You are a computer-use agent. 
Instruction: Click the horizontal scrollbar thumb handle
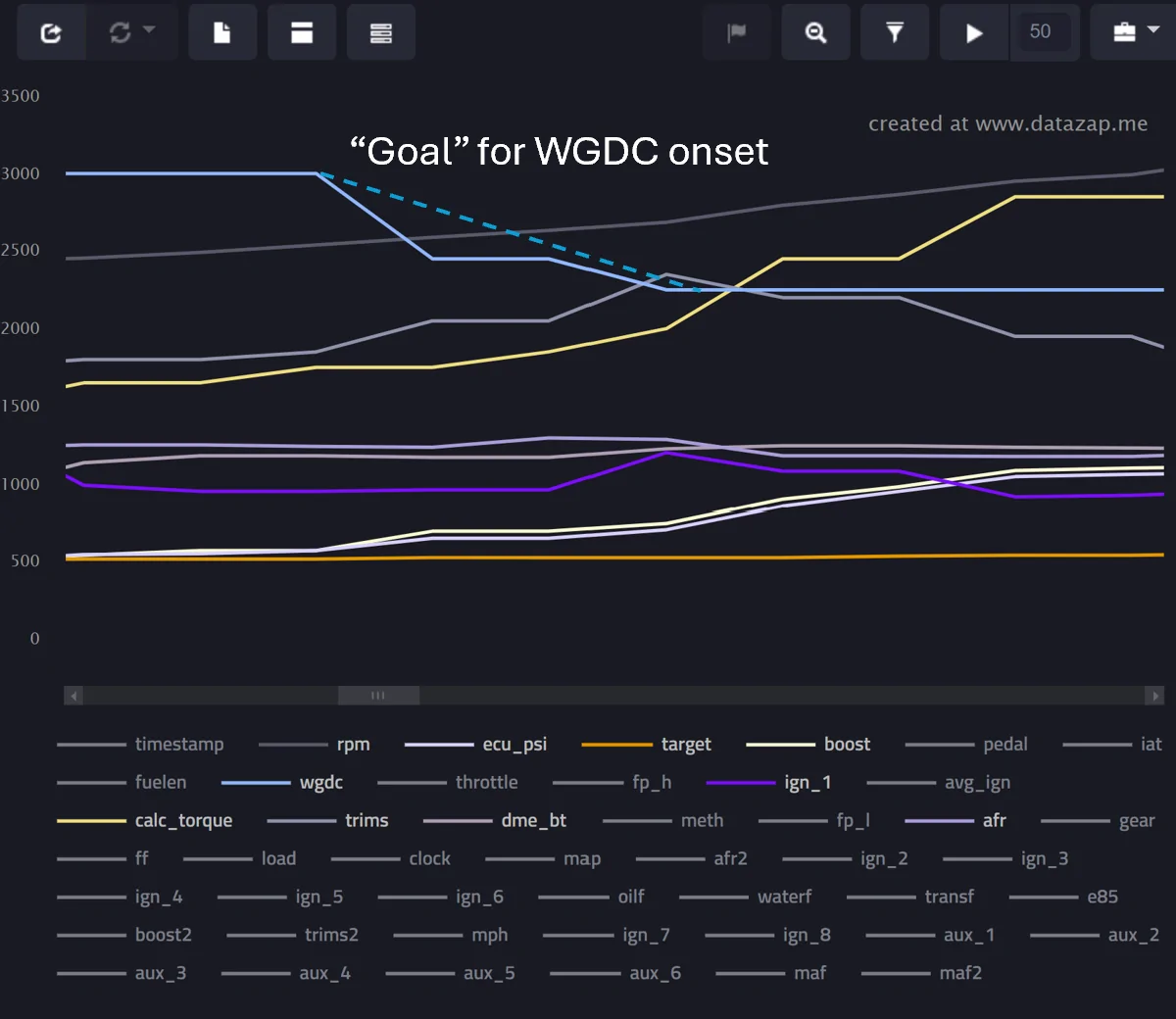pyautogui.click(x=378, y=696)
